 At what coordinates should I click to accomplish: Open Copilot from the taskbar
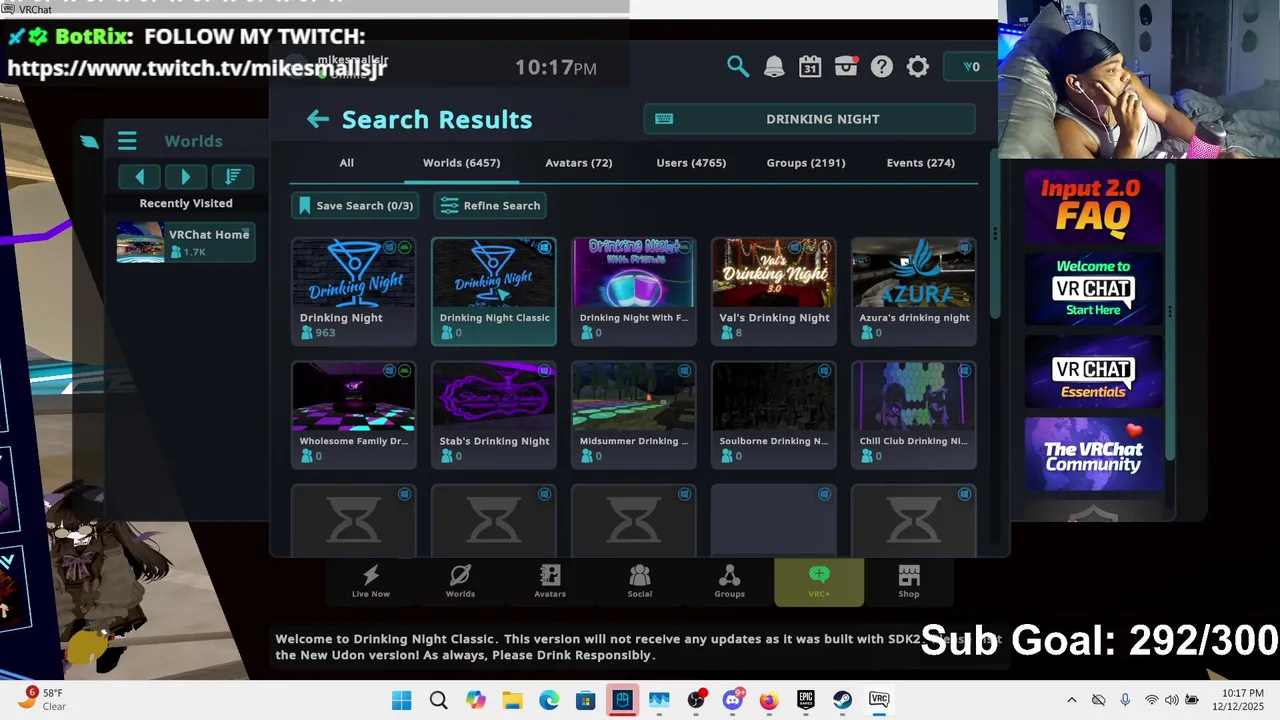476,700
